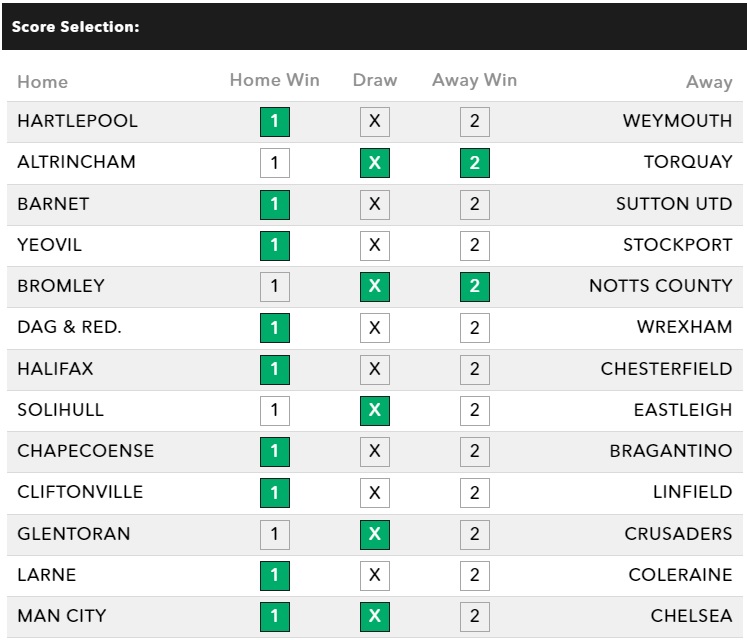Screen dimensions: 747x640
Task: Deselect Torquay away win selection
Action: point(475,163)
